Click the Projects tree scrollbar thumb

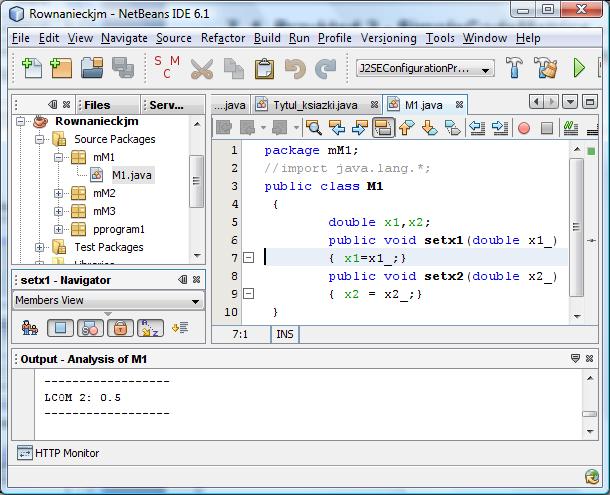pyautogui.click(x=196, y=181)
